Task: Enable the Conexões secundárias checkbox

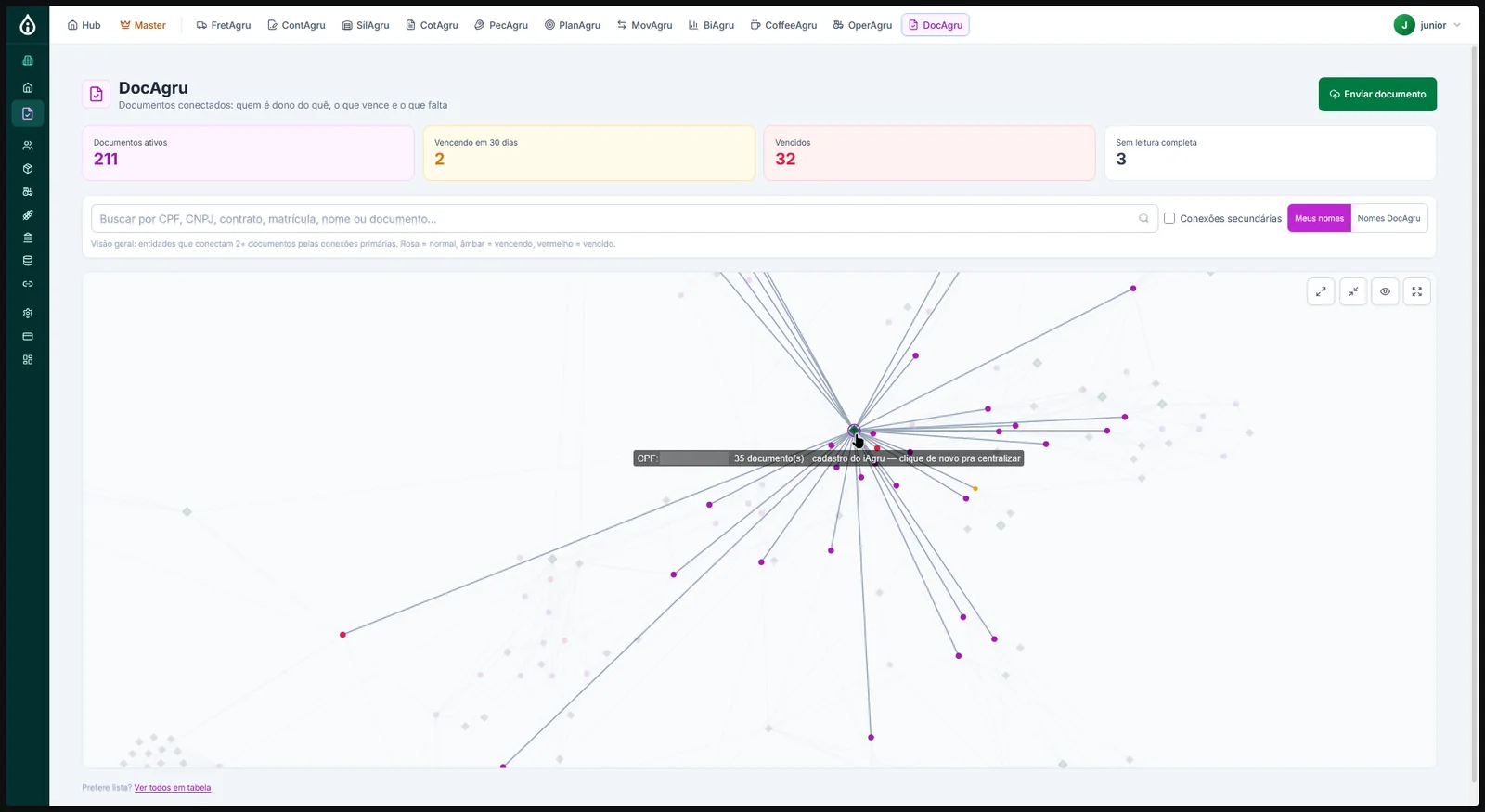Action: 1169,218
